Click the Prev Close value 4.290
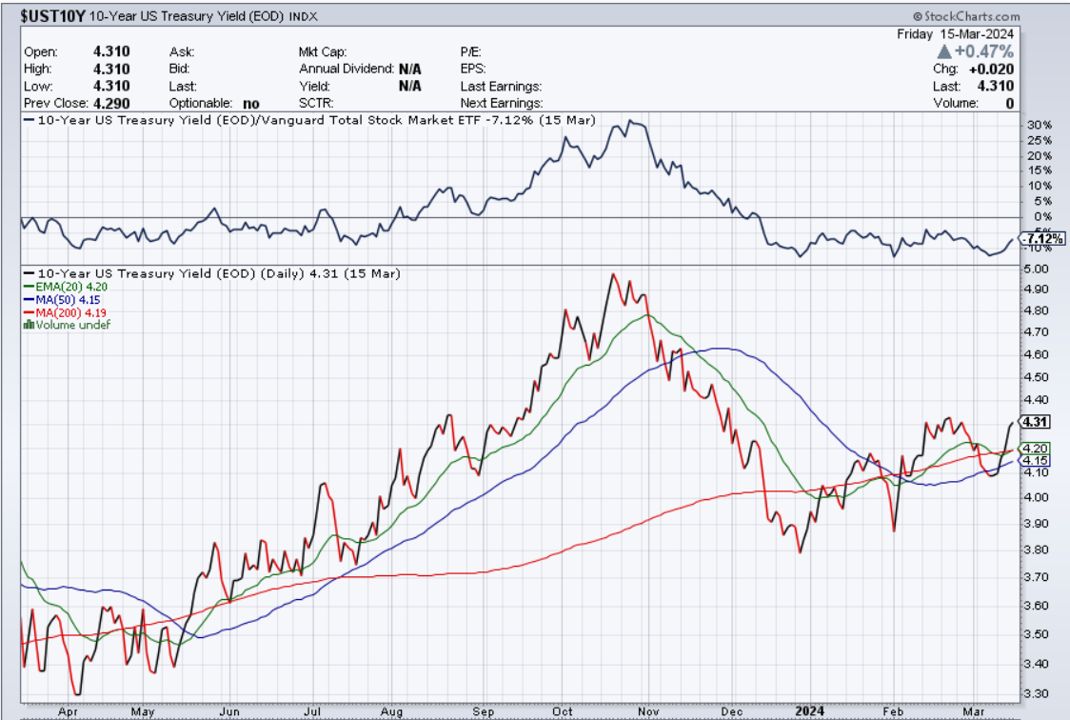The height and width of the screenshot is (720, 1070). click(110, 102)
